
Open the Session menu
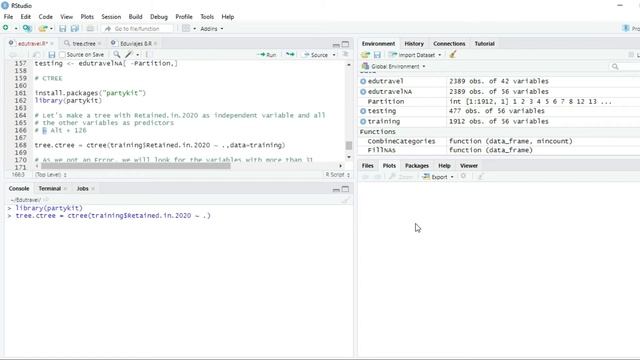[111, 17]
